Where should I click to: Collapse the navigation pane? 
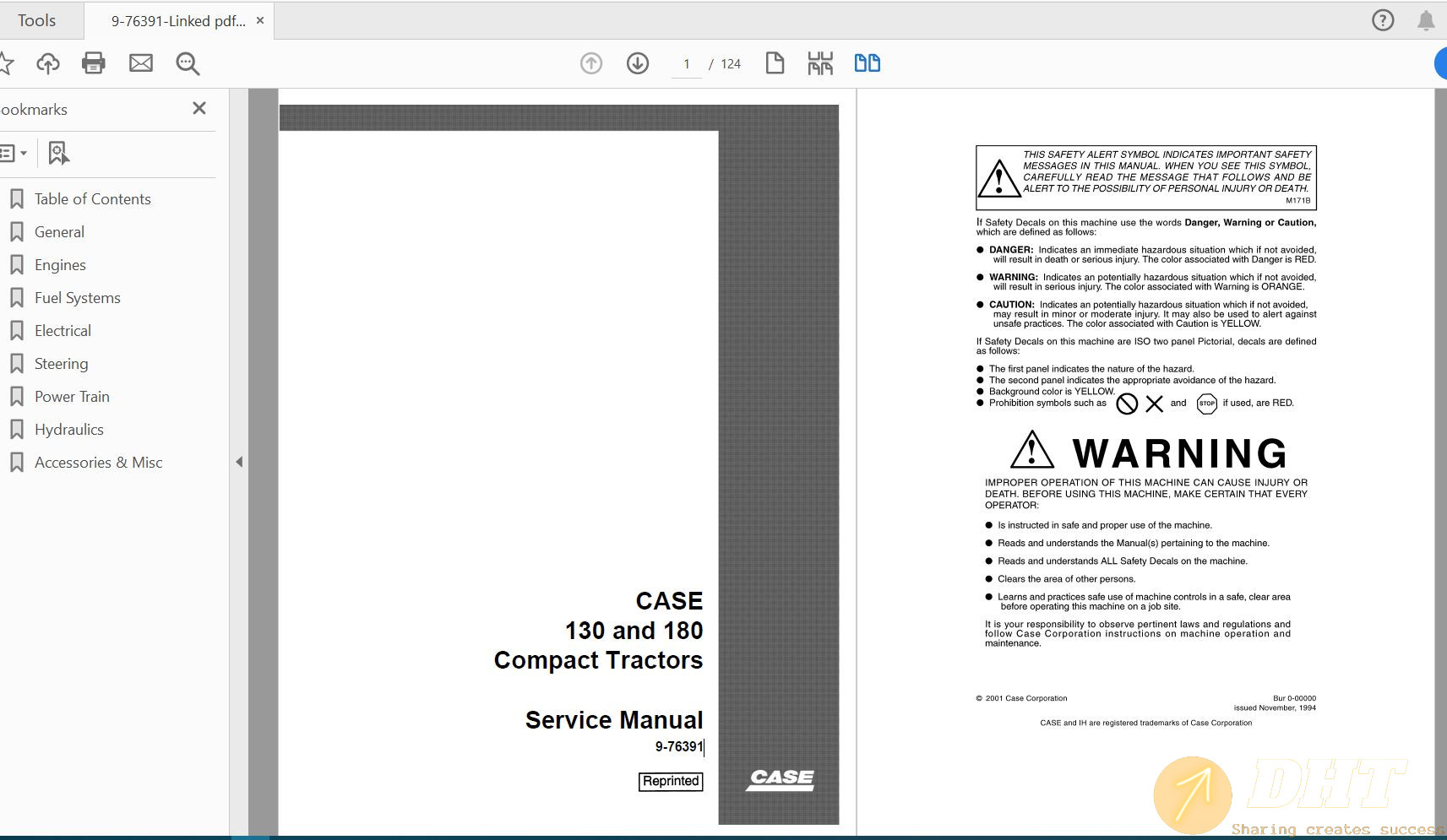click(x=240, y=462)
